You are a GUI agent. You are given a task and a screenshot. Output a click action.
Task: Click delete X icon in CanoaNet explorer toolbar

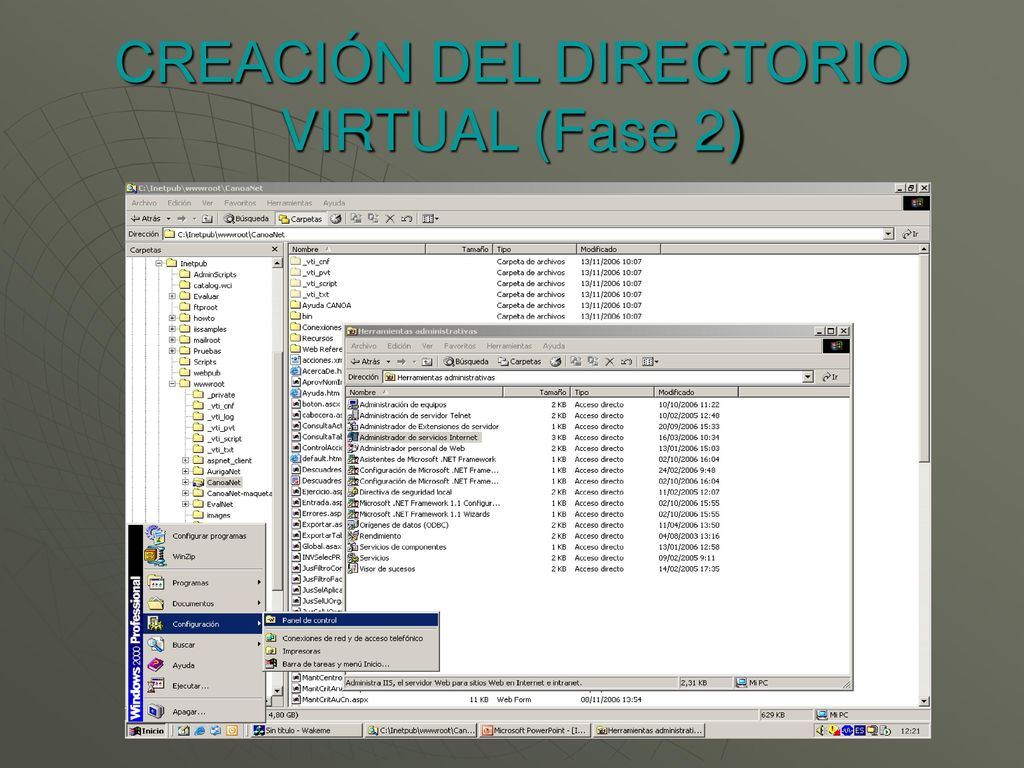coord(390,219)
